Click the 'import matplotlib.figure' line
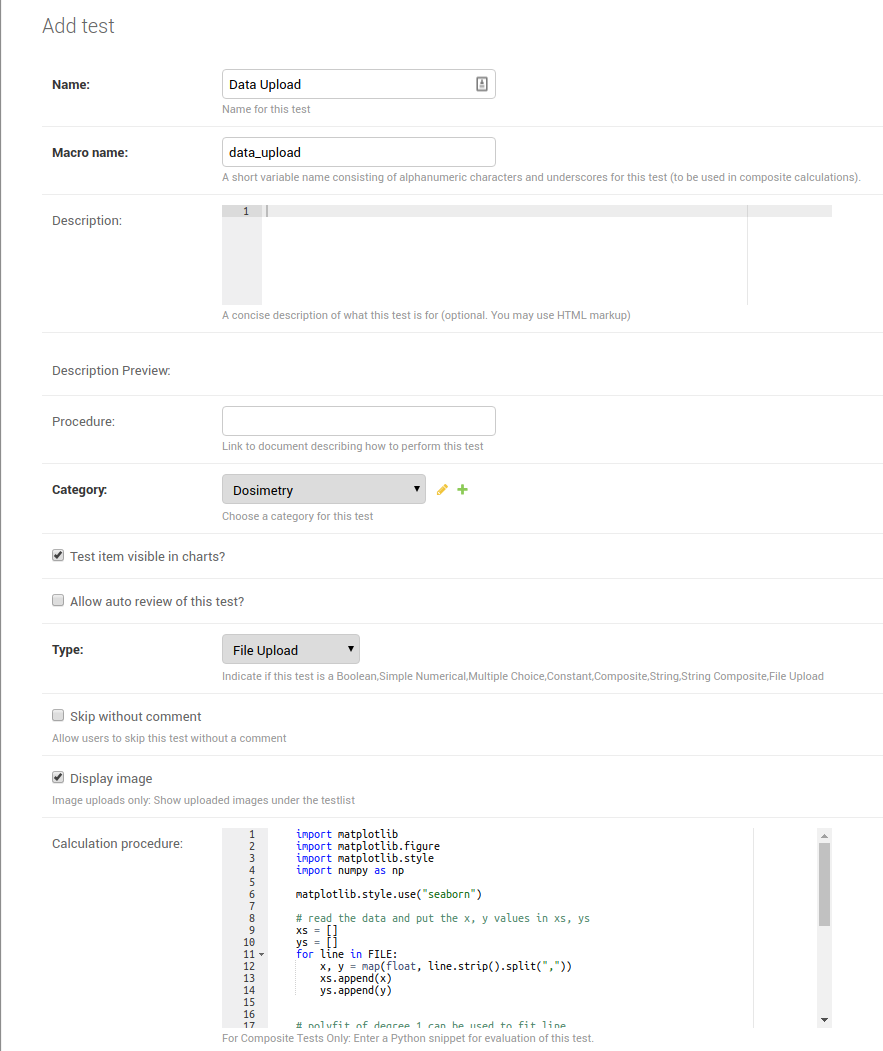The height and width of the screenshot is (1051, 883). tap(368, 847)
